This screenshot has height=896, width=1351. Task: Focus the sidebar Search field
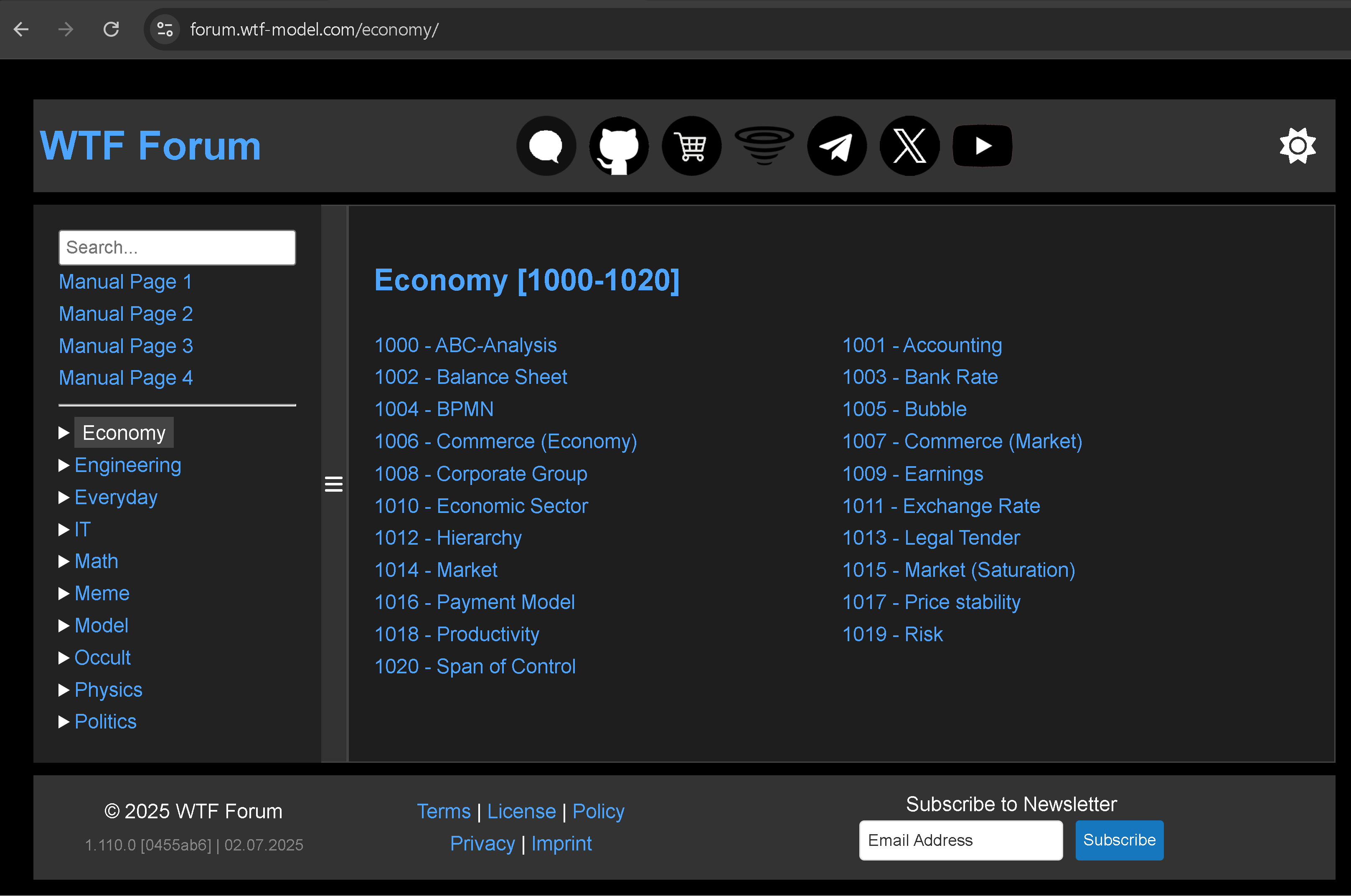point(177,247)
